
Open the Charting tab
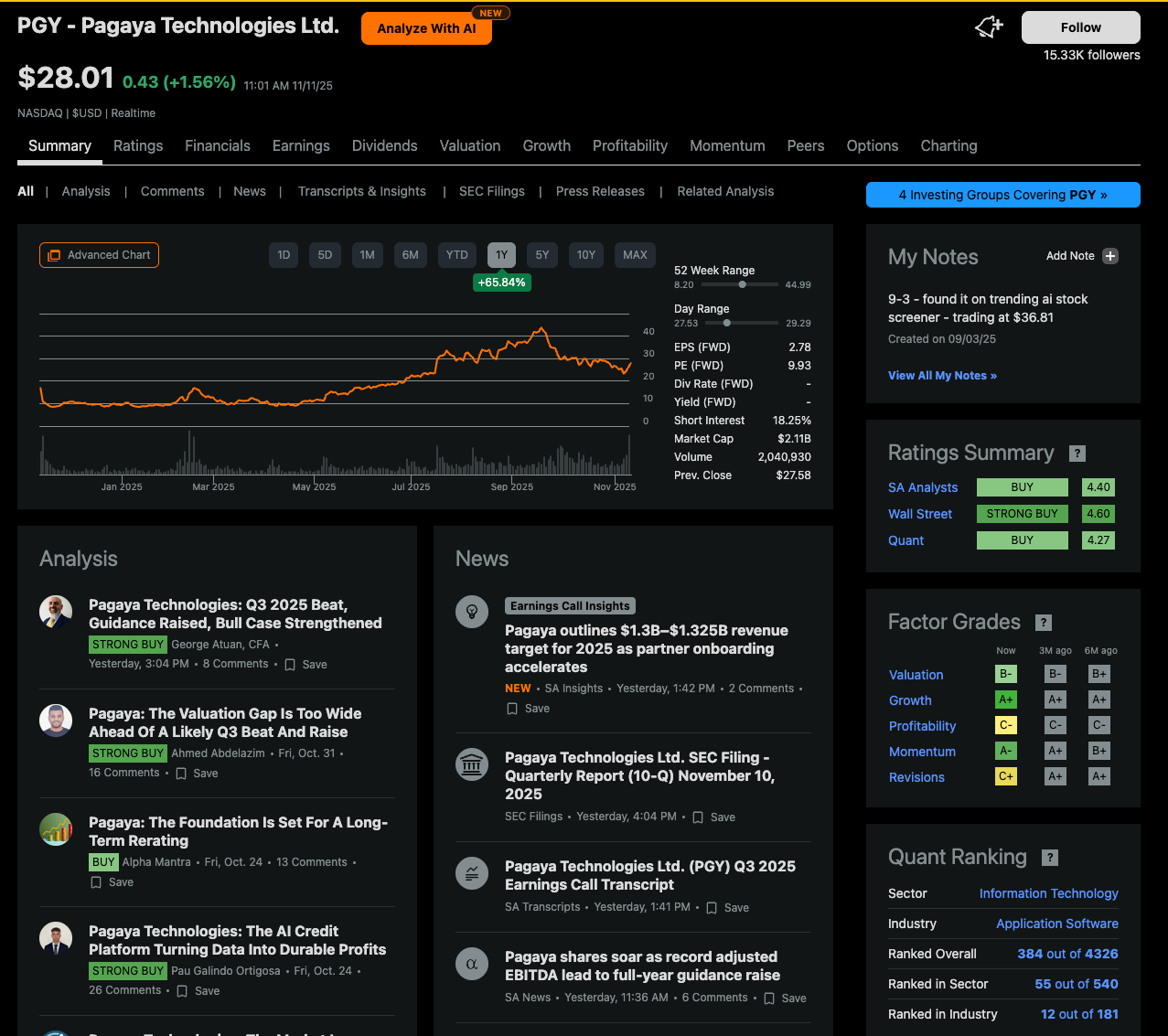[948, 146]
